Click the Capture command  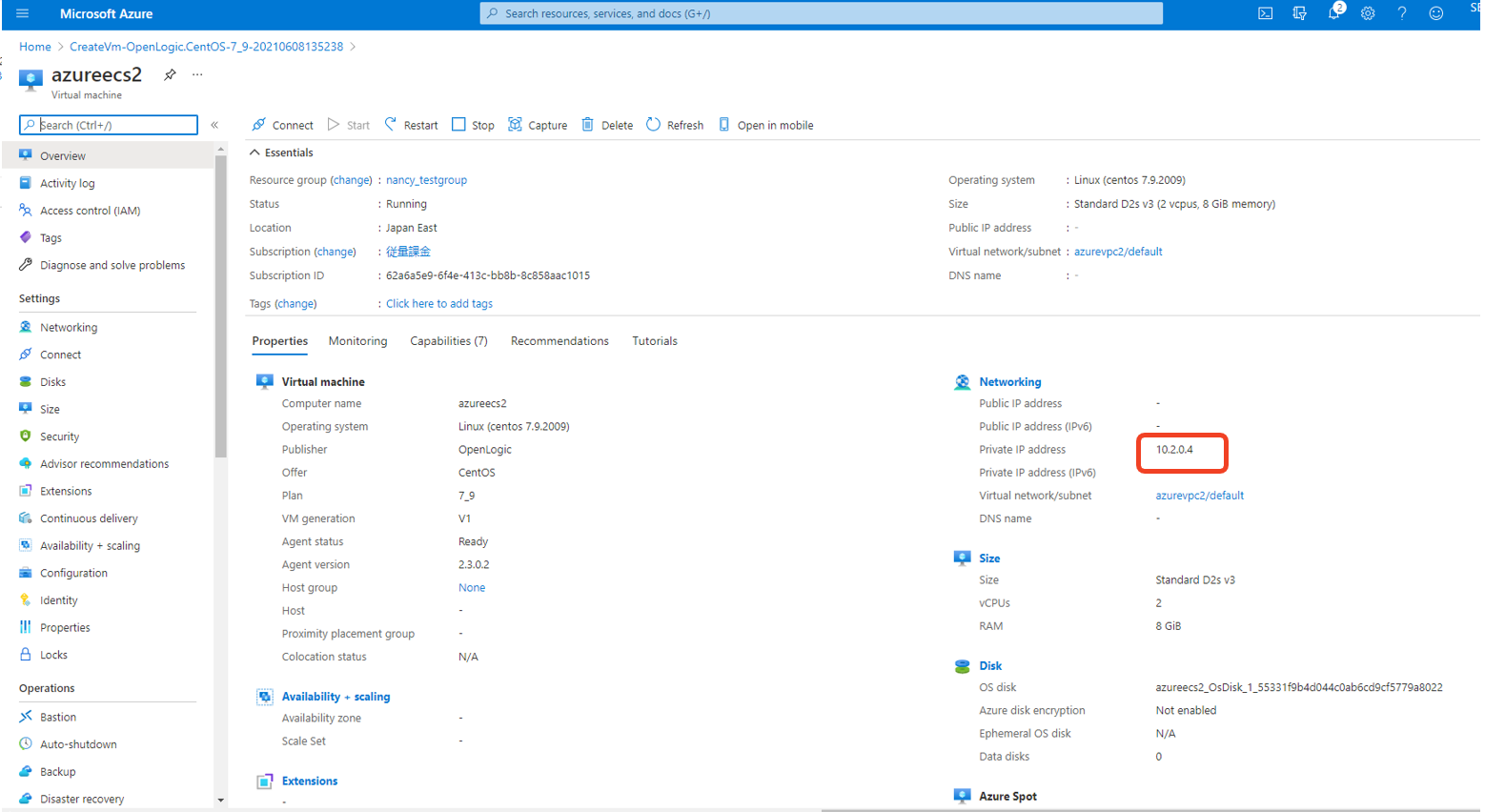[538, 125]
